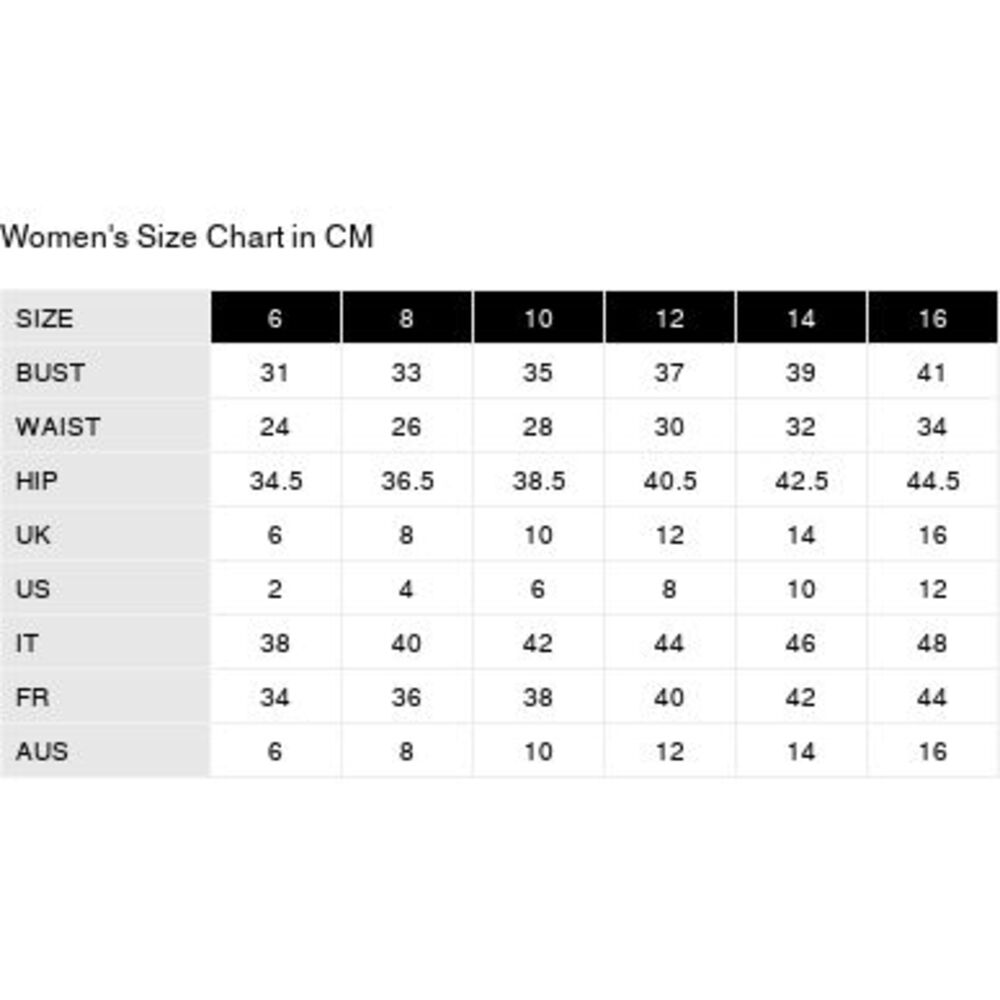Screen dimensions: 1000x1000
Task: Click the Women's Size Chart in CM title
Action: tap(187, 237)
